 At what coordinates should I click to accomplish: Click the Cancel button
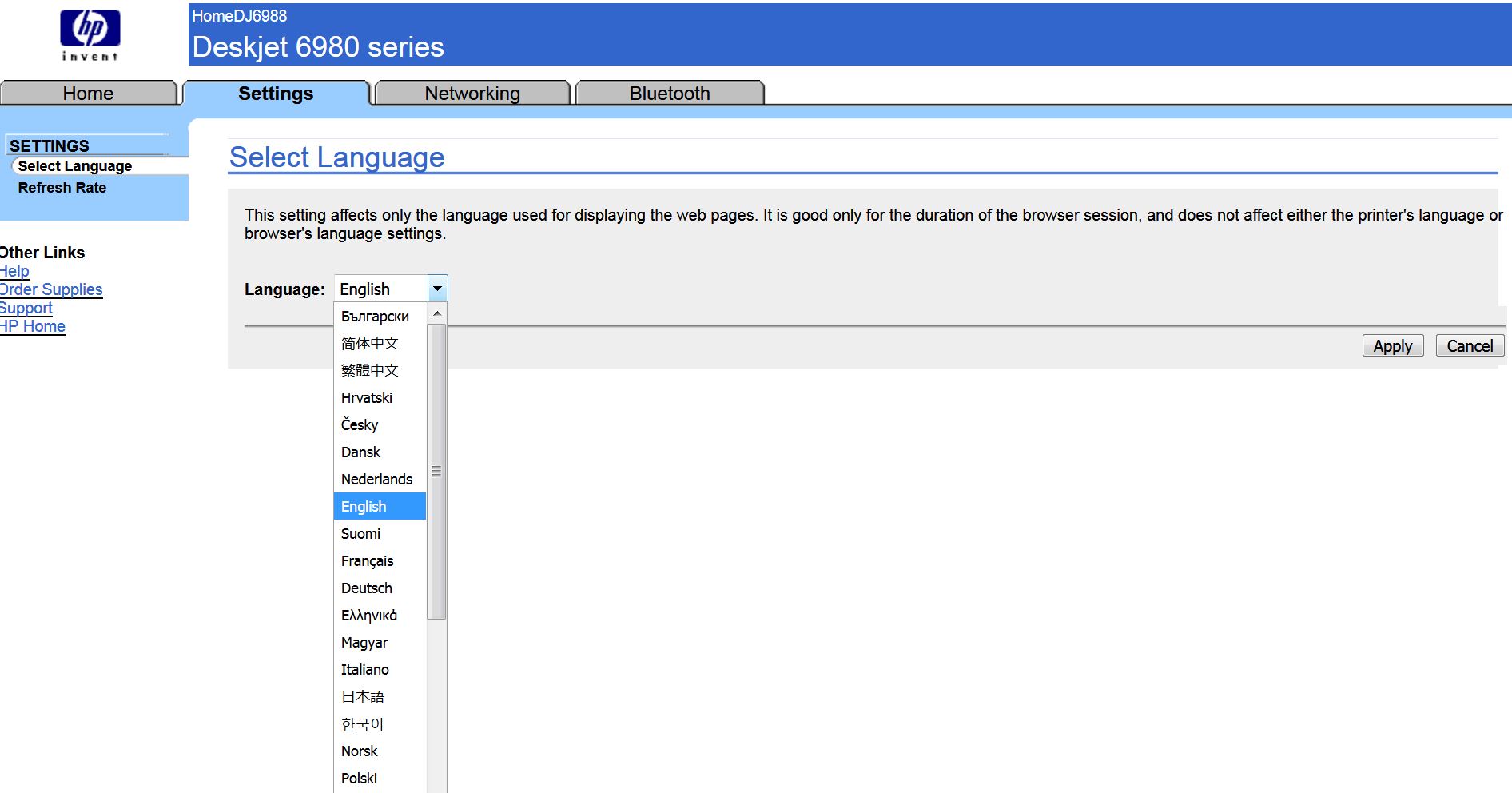tap(1470, 345)
